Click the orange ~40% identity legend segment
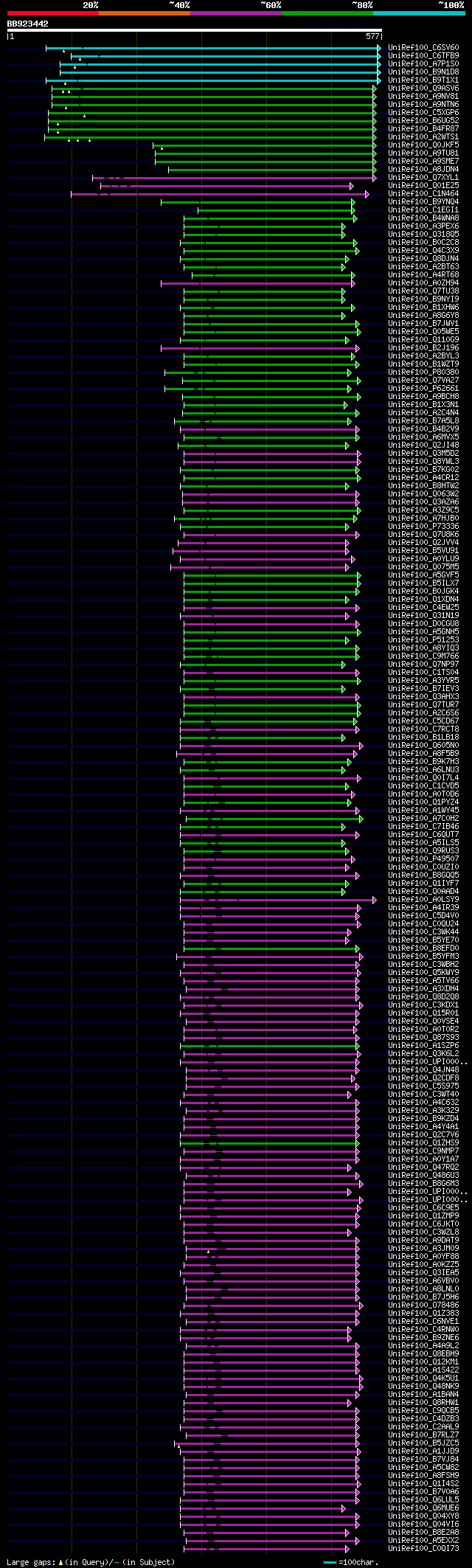The width and height of the screenshot is (472, 1568). click(144, 13)
